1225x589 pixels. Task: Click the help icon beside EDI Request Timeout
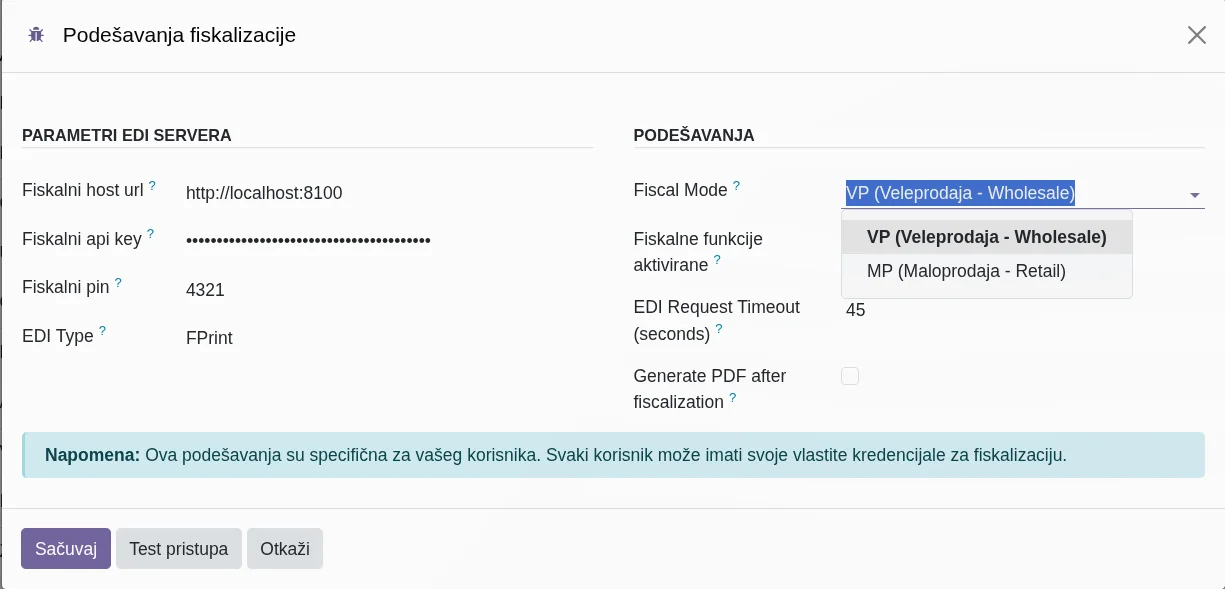coord(719,330)
